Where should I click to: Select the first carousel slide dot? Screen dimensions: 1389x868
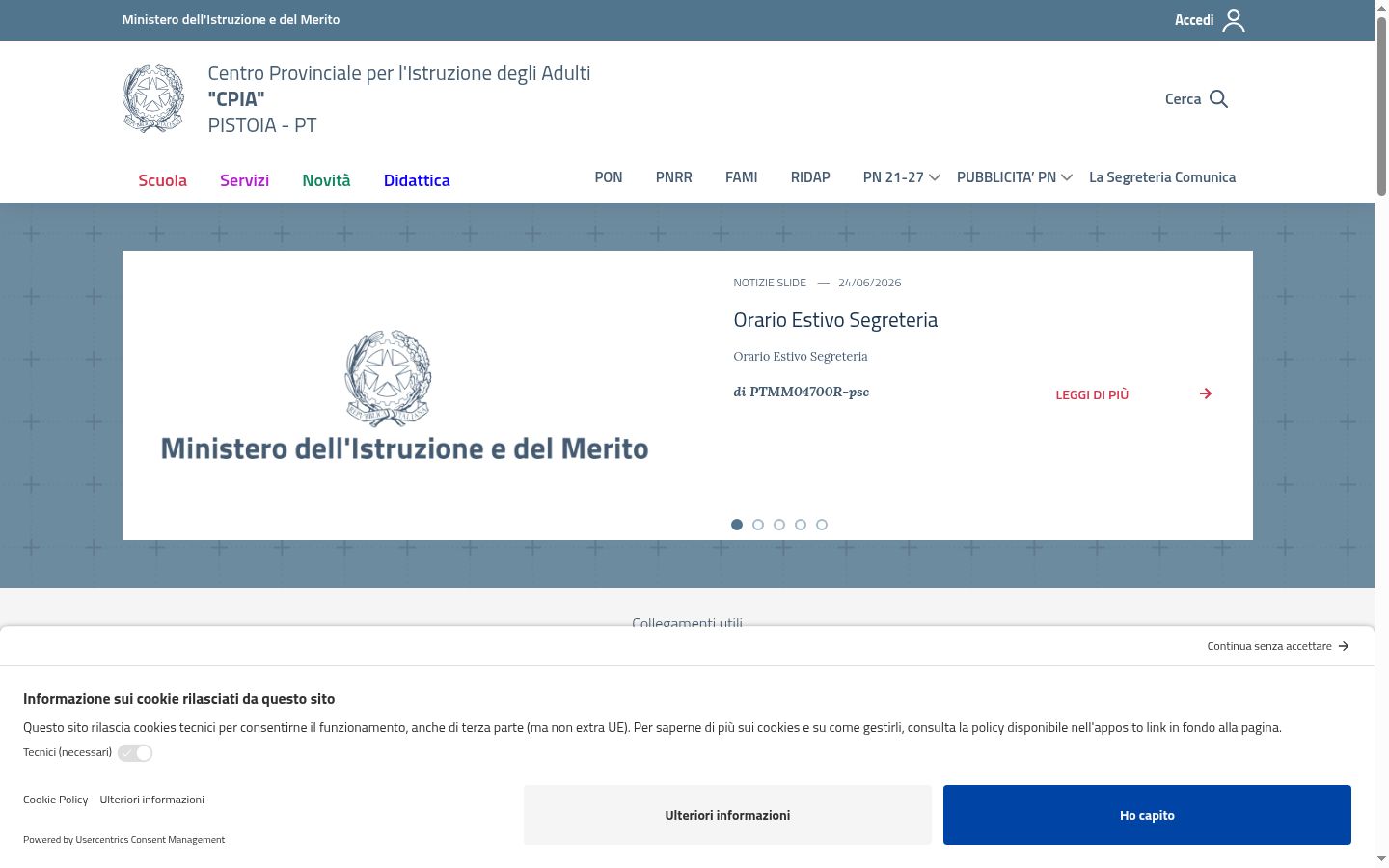[x=737, y=525]
